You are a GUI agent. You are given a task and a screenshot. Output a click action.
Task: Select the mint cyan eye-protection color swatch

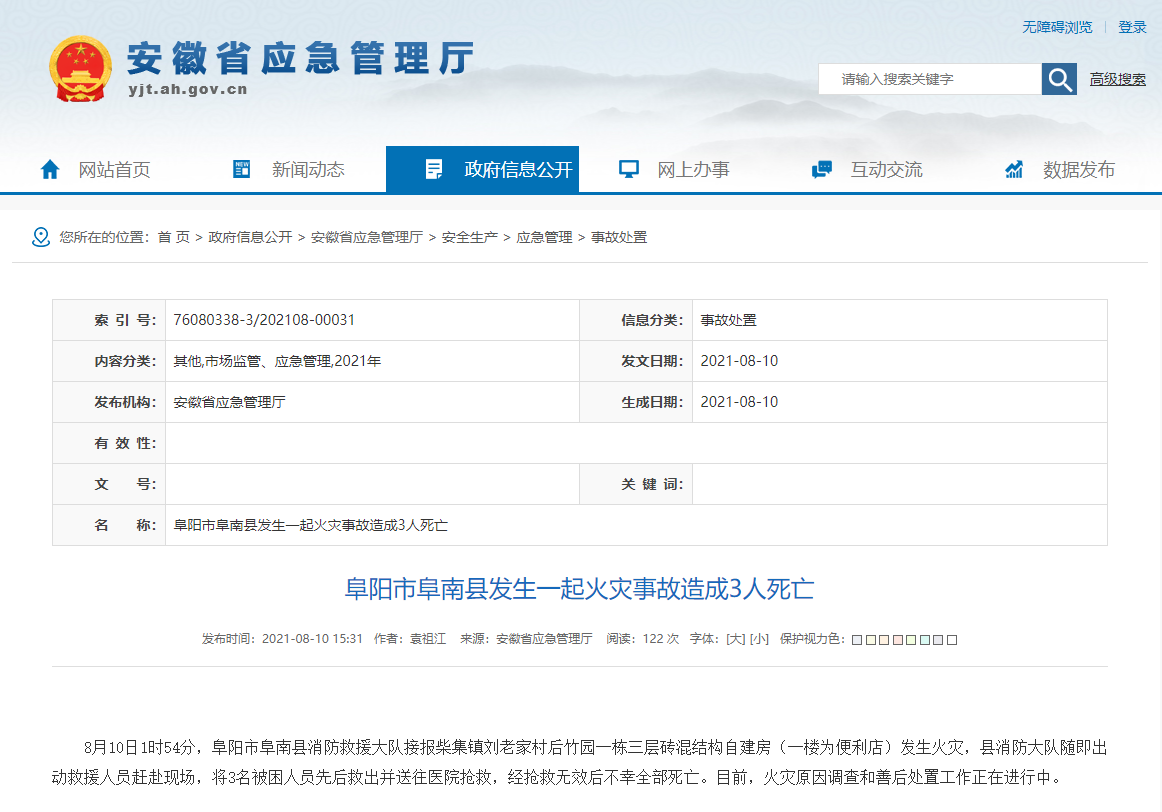point(925,640)
